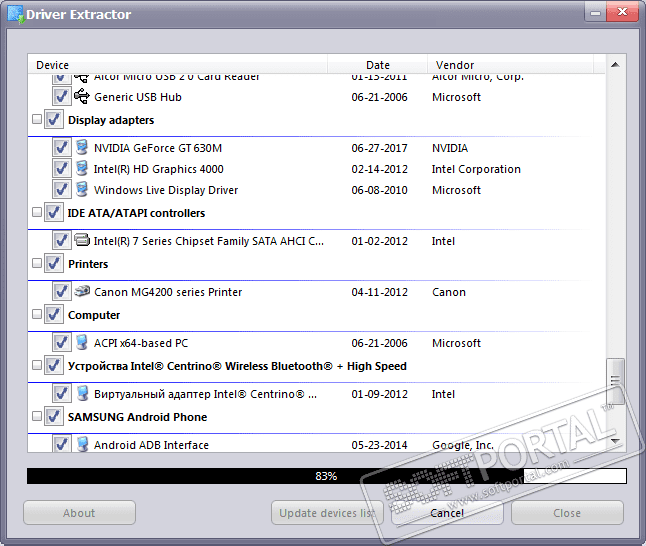Sort by the Date column header
Viewport: 646px width, 546px height.
[x=377, y=65]
